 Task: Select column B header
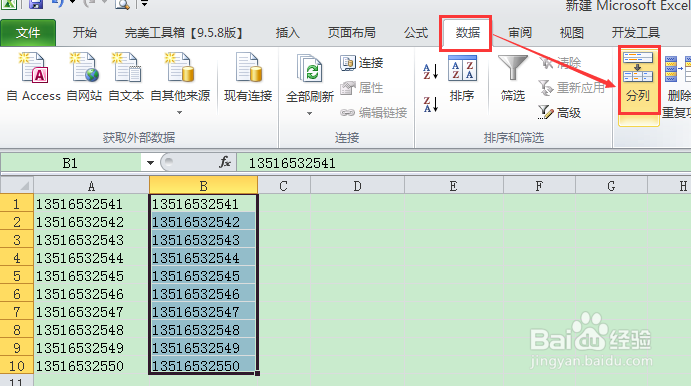click(x=203, y=186)
